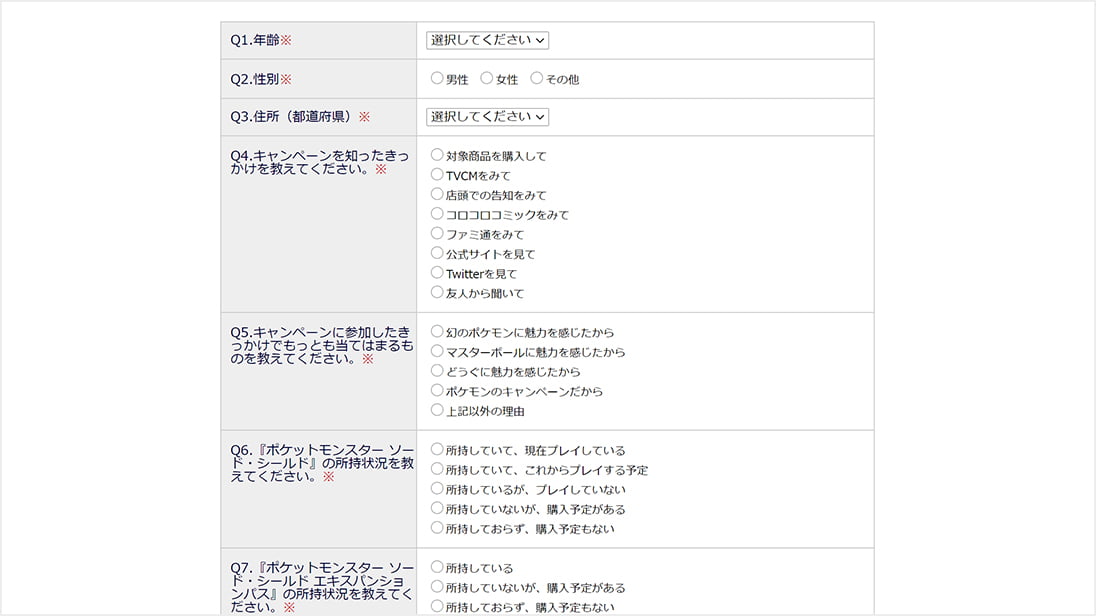Select ポケモンのキャンペーンだから radio button
Viewport: 1096px width, 616px height.
pos(437,390)
